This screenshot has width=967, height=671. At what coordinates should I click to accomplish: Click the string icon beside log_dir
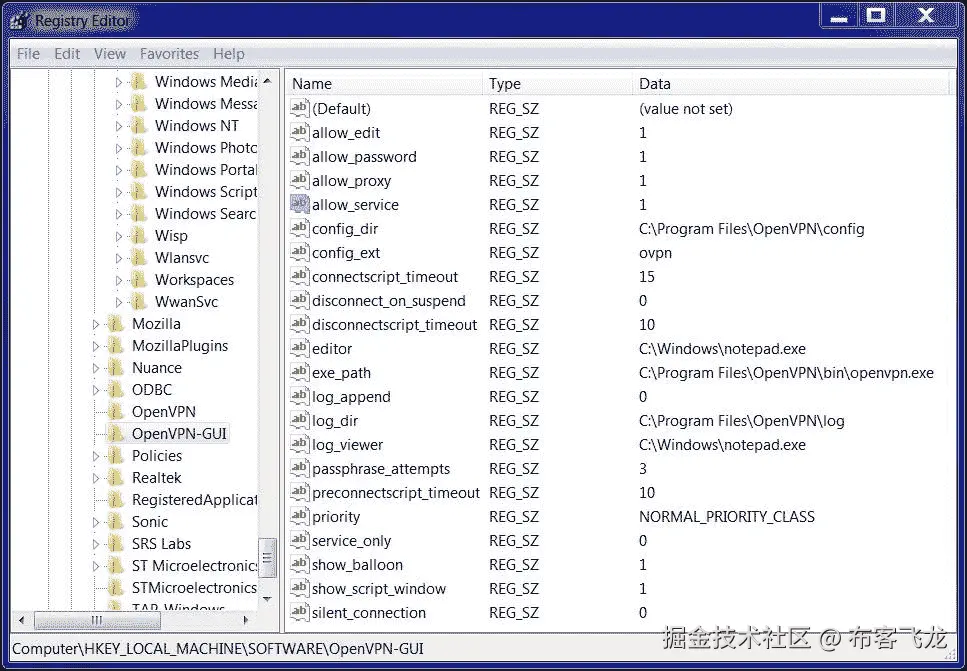(300, 421)
